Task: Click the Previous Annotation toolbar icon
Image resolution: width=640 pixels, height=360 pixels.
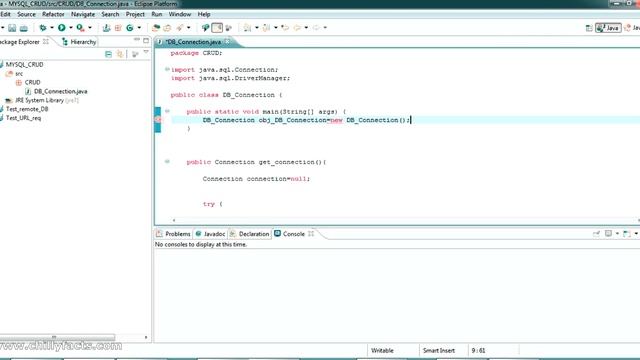Action: 267,28
